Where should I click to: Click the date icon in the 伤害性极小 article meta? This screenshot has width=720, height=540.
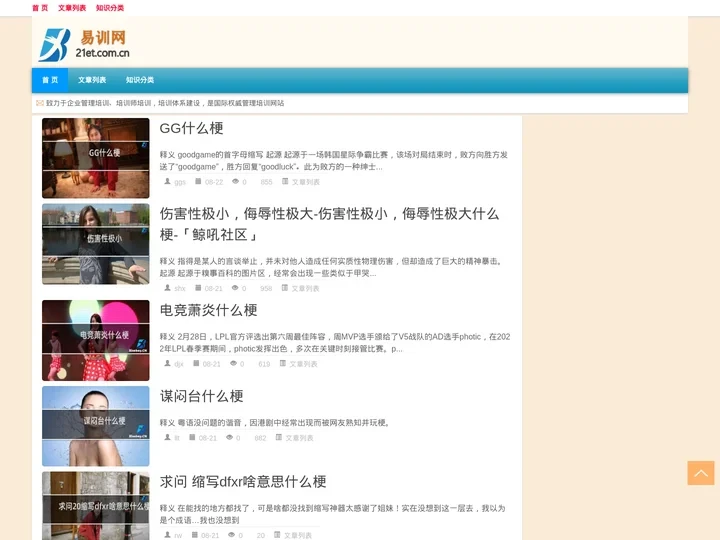[198, 288]
